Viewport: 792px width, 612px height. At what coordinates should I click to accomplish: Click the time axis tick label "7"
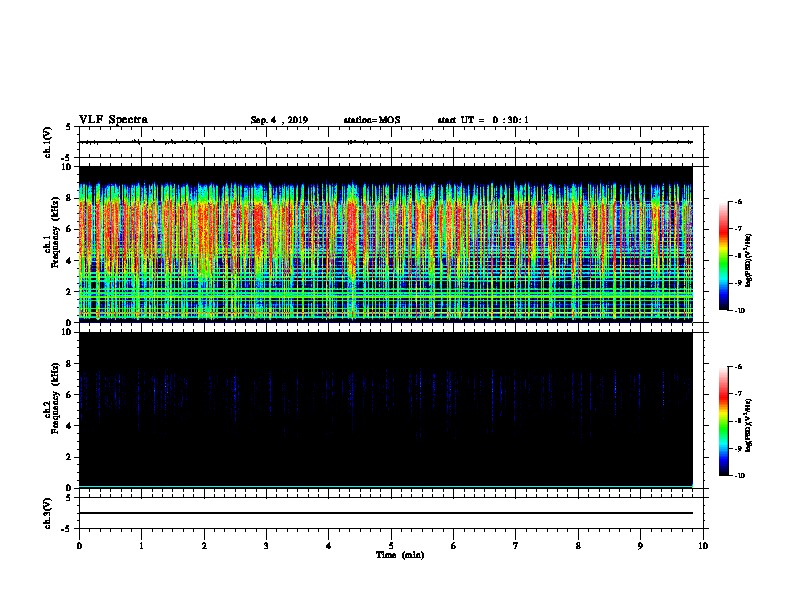point(516,546)
